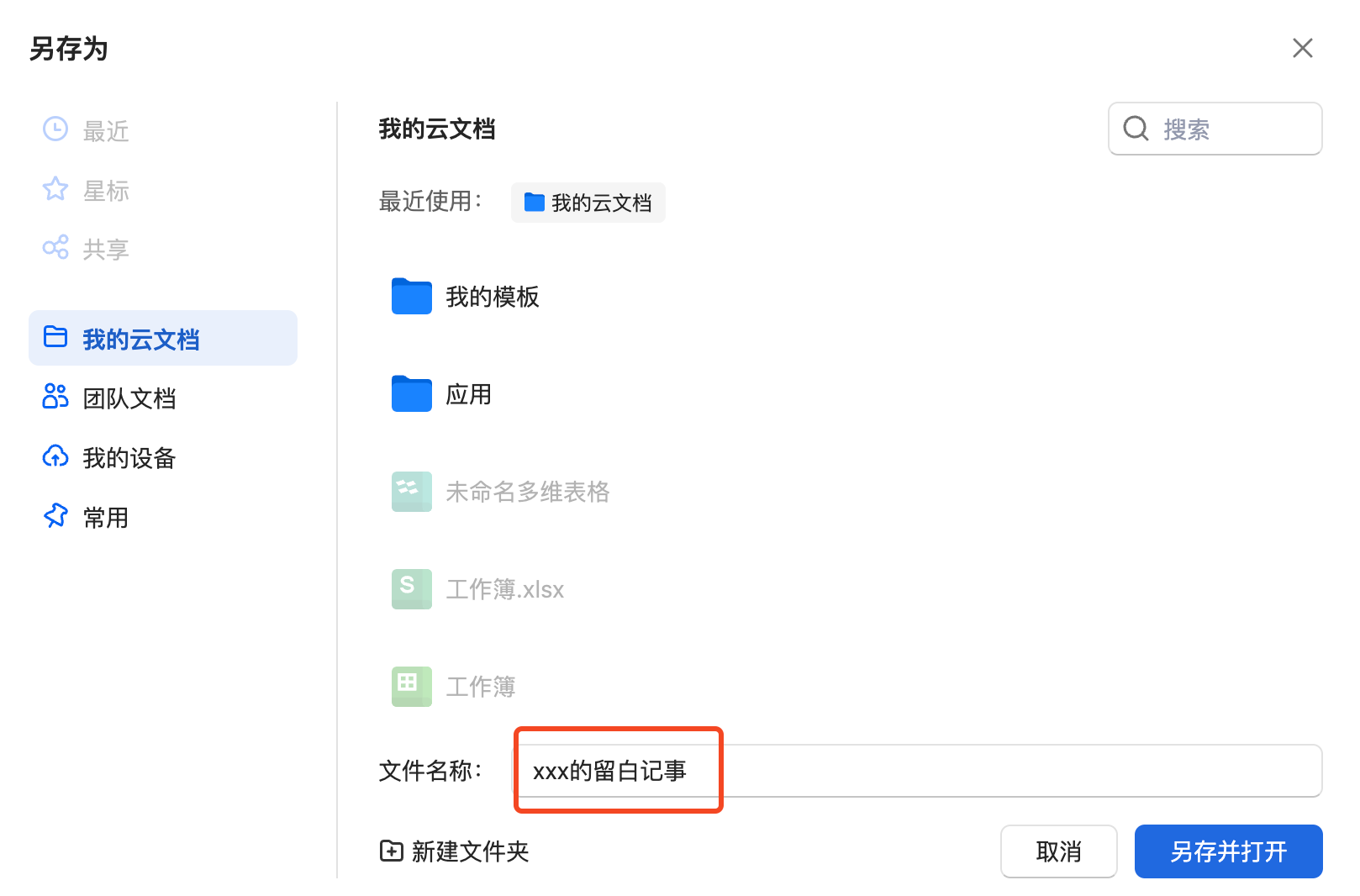Click the 取消 button

click(x=1059, y=851)
